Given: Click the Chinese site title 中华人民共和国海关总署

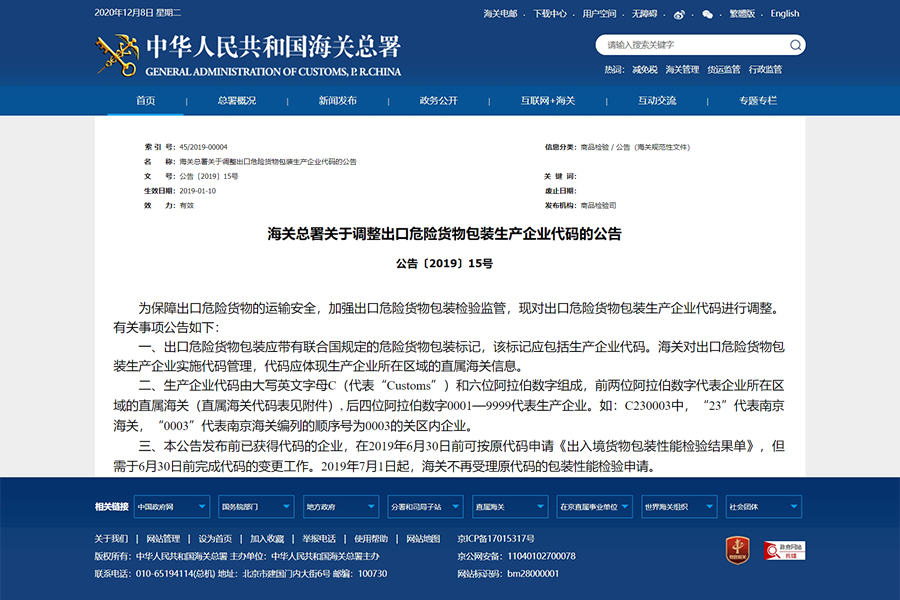Looking at the screenshot, I should 273,47.
